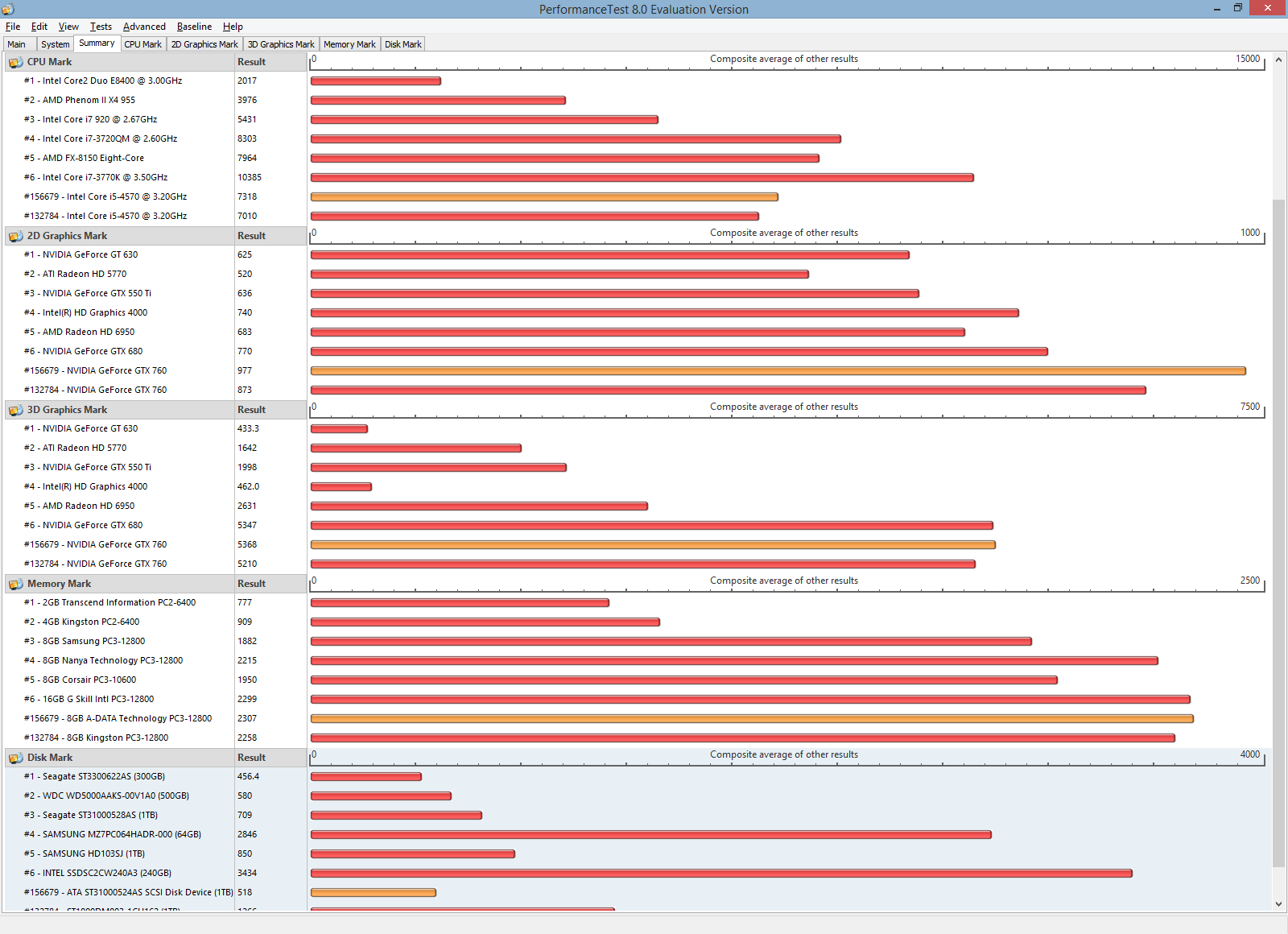The height and width of the screenshot is (934, 1288).
Task: Click the Memory Mark section icon
Action: coord(15,585)
